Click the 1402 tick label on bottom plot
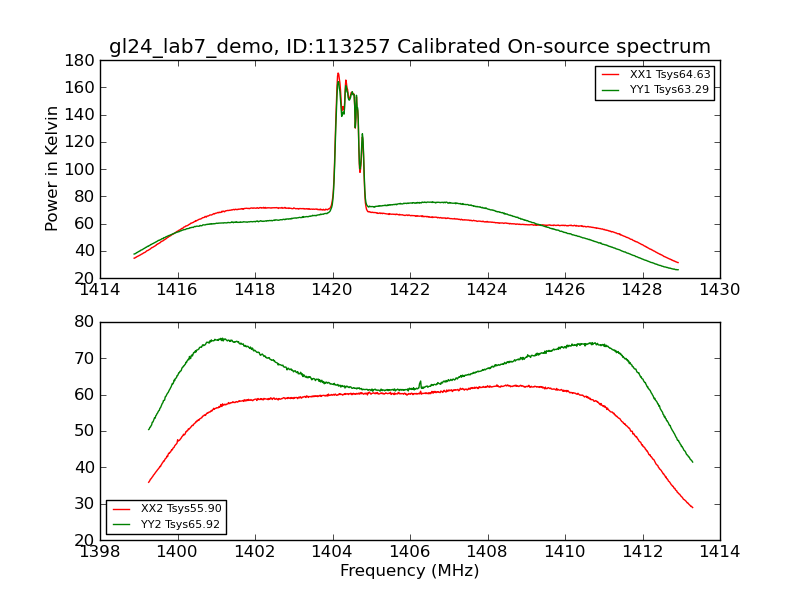 [x=255, y=552]
